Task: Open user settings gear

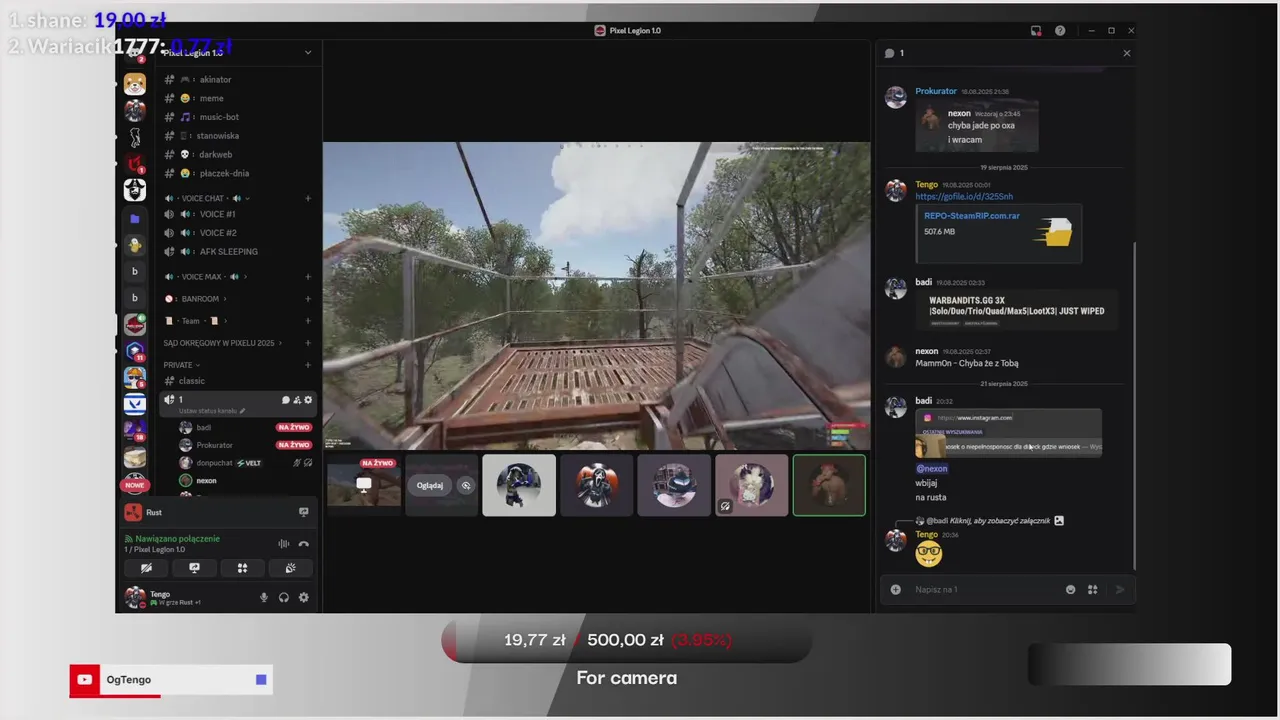Action: (304, 598)
